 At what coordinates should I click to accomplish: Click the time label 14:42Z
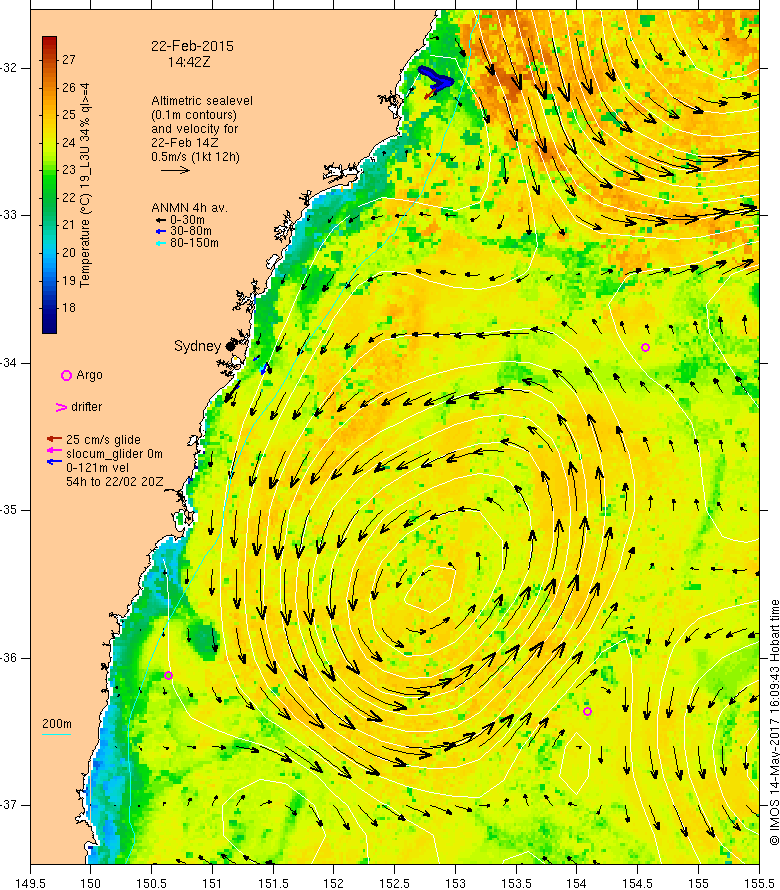tap(188, 62)
